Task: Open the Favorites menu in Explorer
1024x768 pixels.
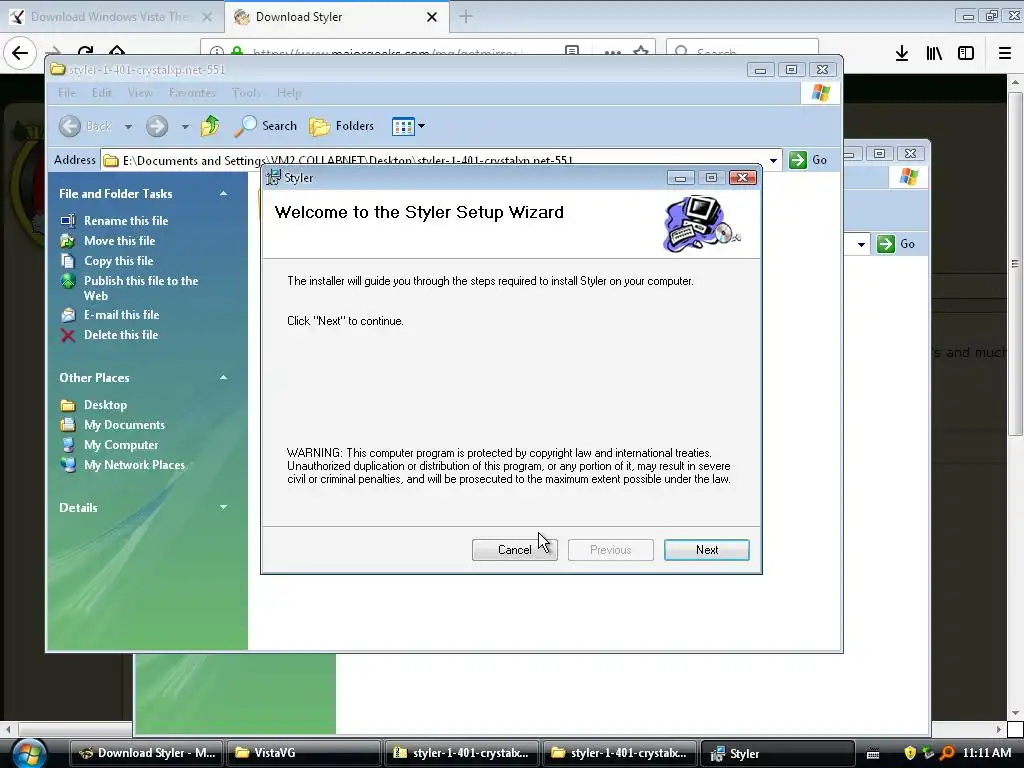Action: pyautogui.click(x=192, y=93)
